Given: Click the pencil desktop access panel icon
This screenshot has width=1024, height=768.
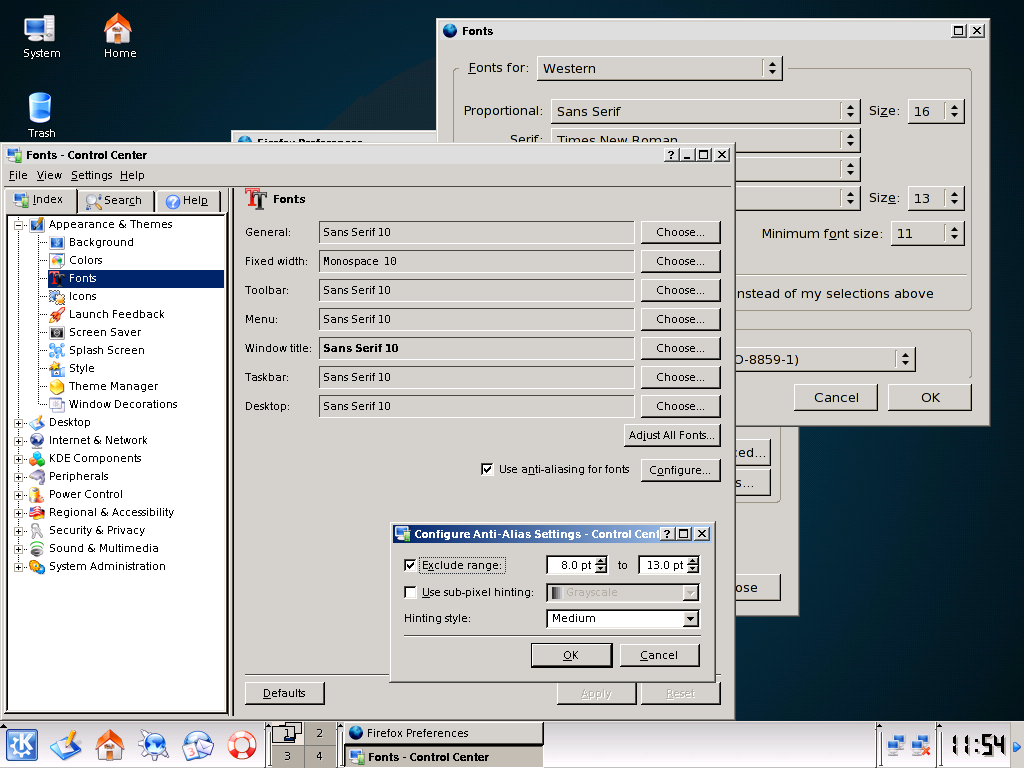Looking at the screenshot, I should point(66,745).
